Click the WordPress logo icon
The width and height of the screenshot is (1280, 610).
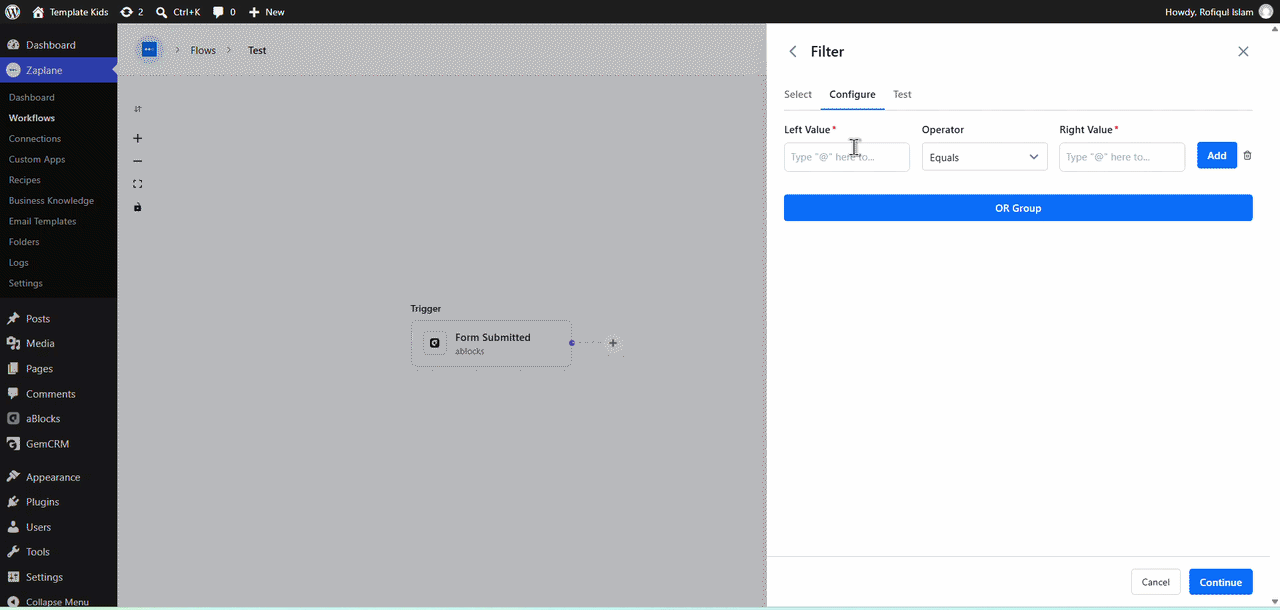pyautogui.click(x=13, y=12)
